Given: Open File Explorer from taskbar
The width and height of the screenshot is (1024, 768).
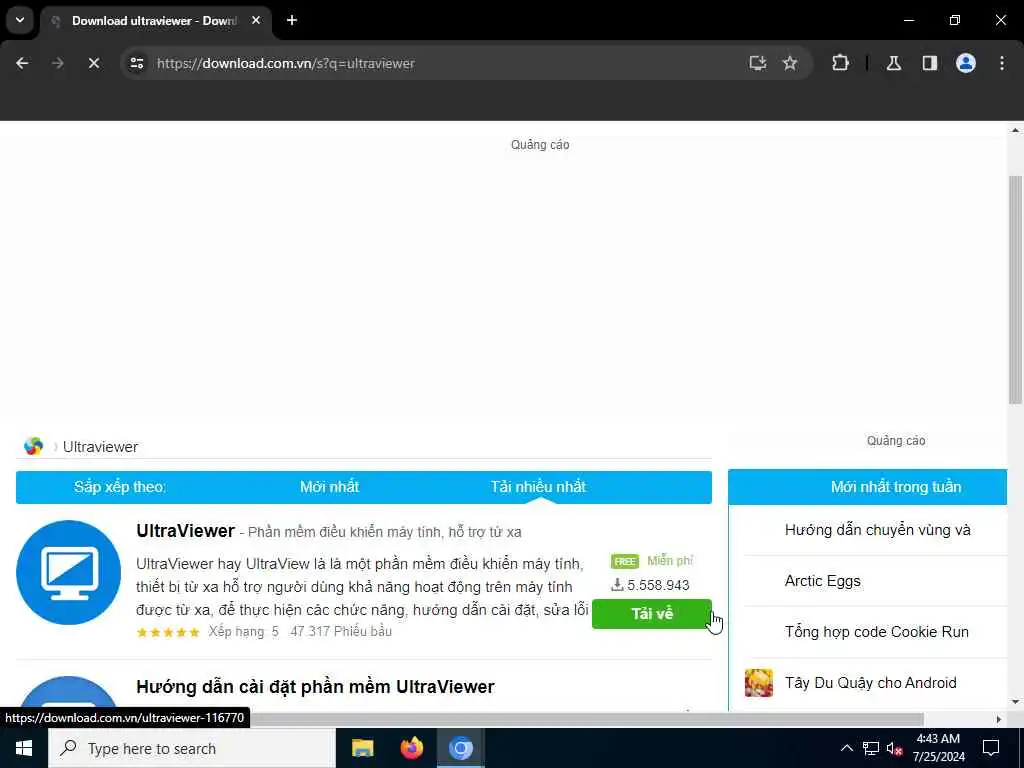Looking at the screenshot, I should point(362,748).
